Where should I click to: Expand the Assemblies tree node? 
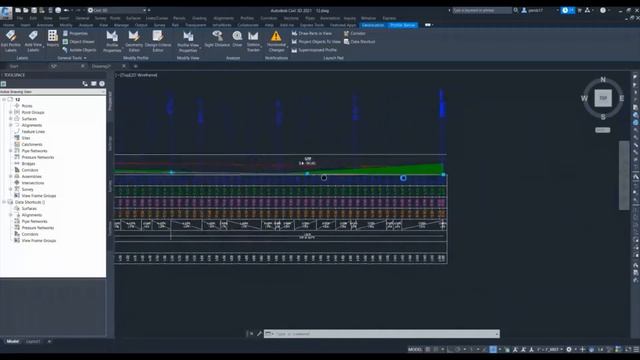point(11,177)
